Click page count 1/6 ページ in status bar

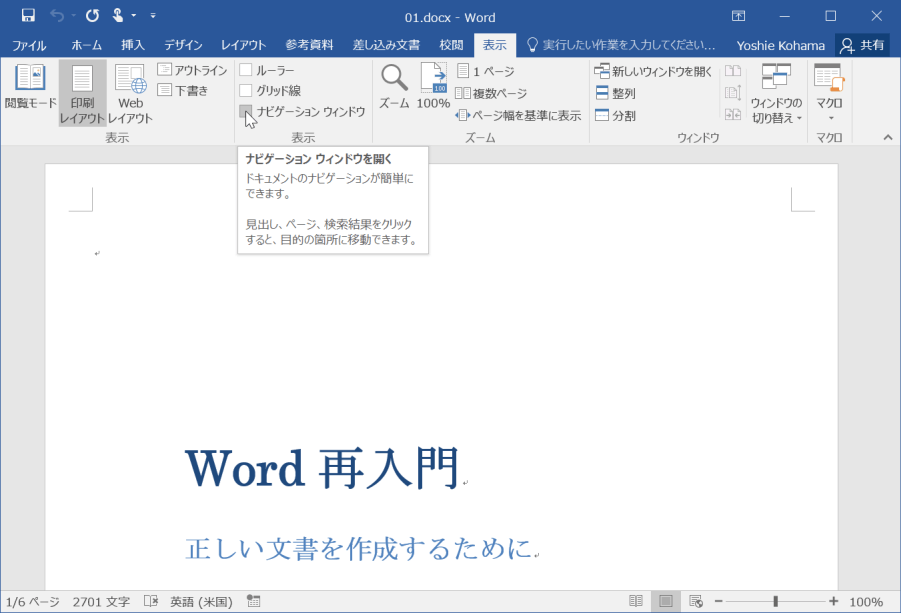(33, 602)
